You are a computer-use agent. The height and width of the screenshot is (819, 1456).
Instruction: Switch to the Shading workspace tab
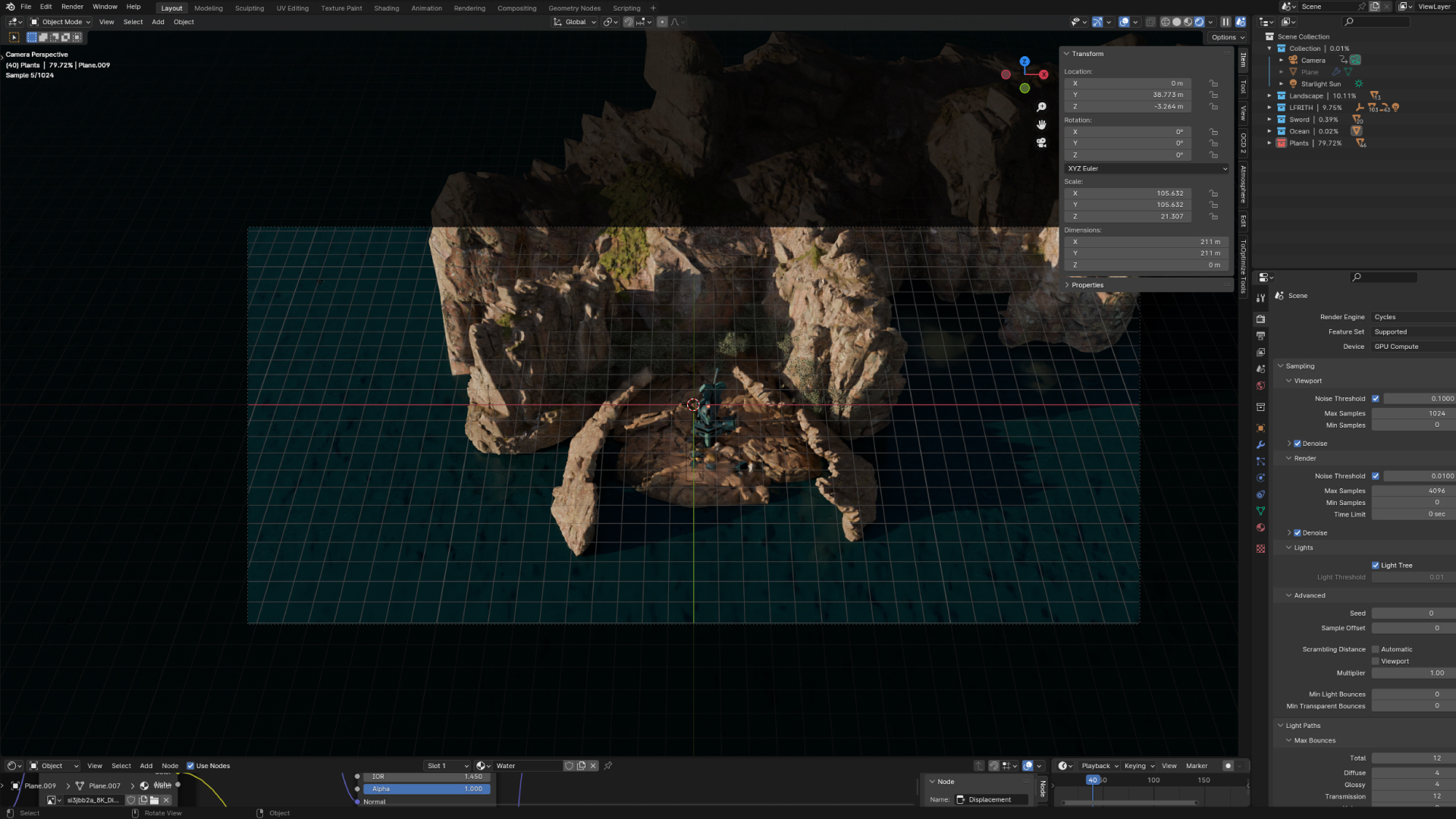386,8
